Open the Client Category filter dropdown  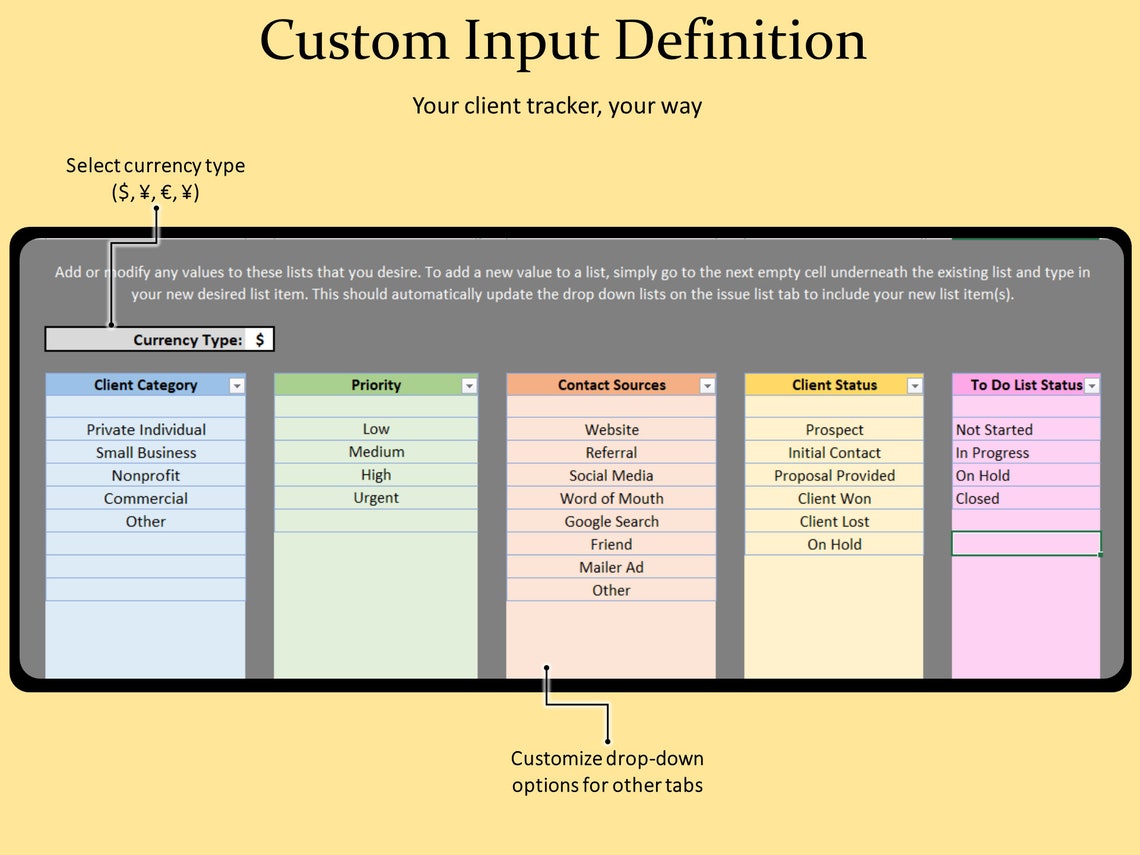[x=236, y=385]
